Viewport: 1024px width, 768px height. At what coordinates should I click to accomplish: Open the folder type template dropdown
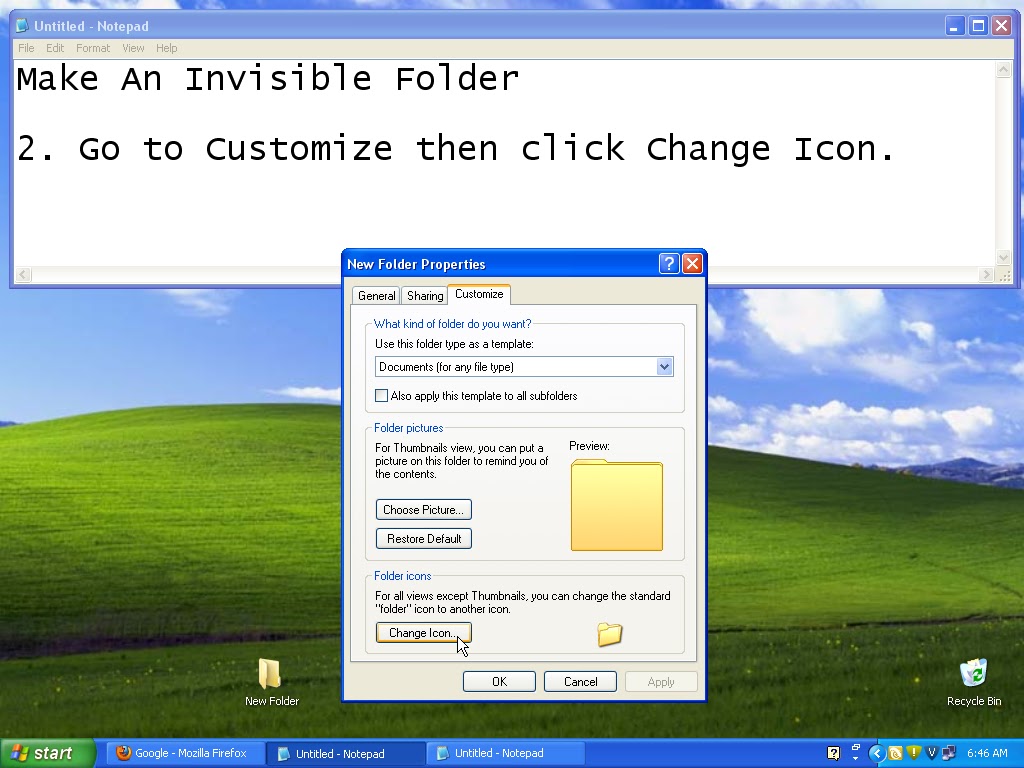click(664, 367)
